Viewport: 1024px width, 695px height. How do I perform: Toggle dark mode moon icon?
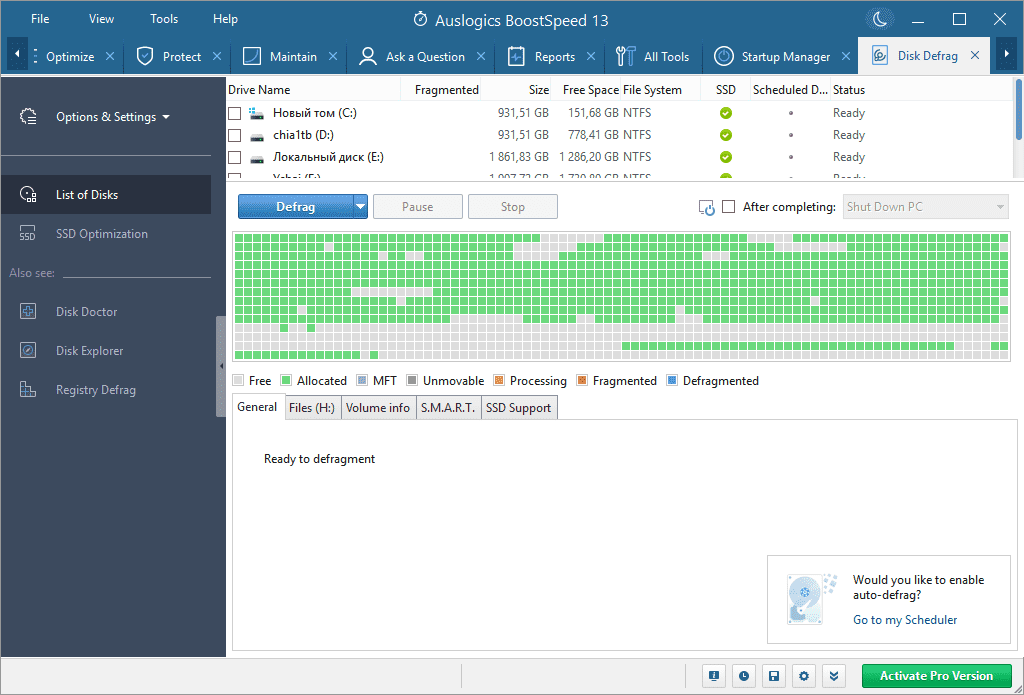(879, 19)
